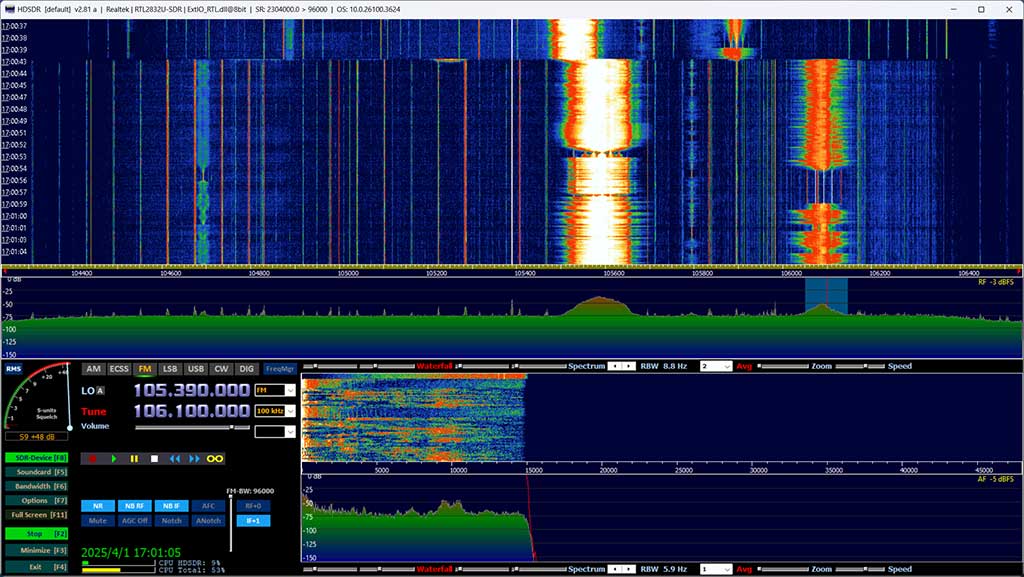The image size is (1024, 577).
Task: Toggle AGC Off button
Action: click(135, 521)
